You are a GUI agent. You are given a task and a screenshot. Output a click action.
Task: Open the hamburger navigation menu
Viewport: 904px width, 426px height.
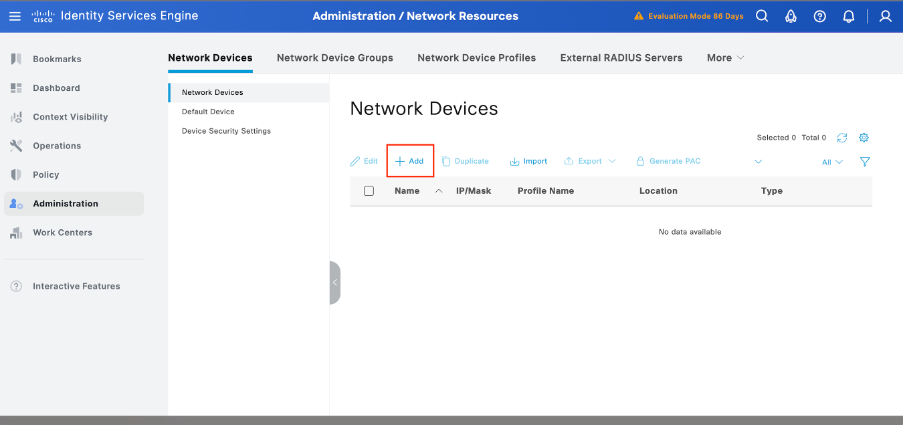(15, 16)
